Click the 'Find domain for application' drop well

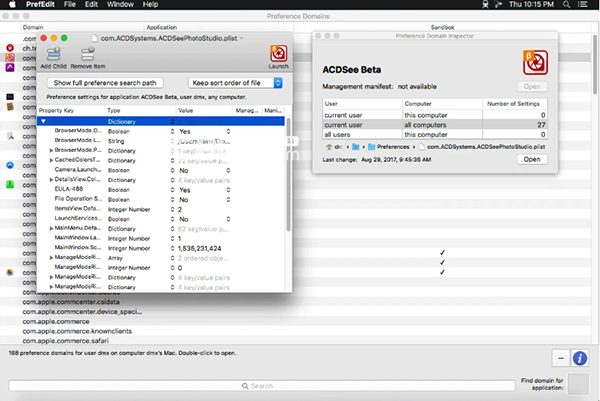tap(578, 384)
